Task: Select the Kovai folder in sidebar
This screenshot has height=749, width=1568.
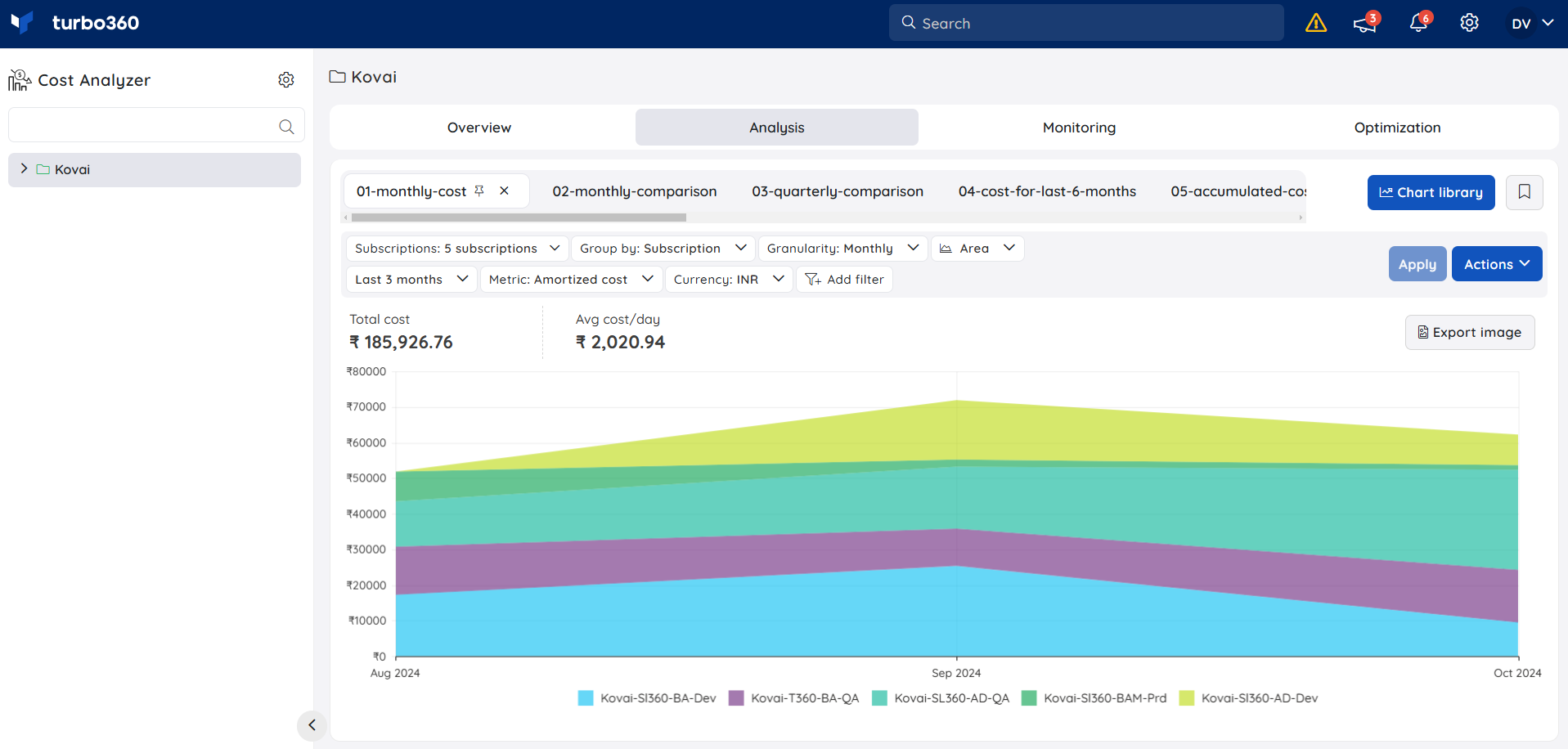Action: 155,170
